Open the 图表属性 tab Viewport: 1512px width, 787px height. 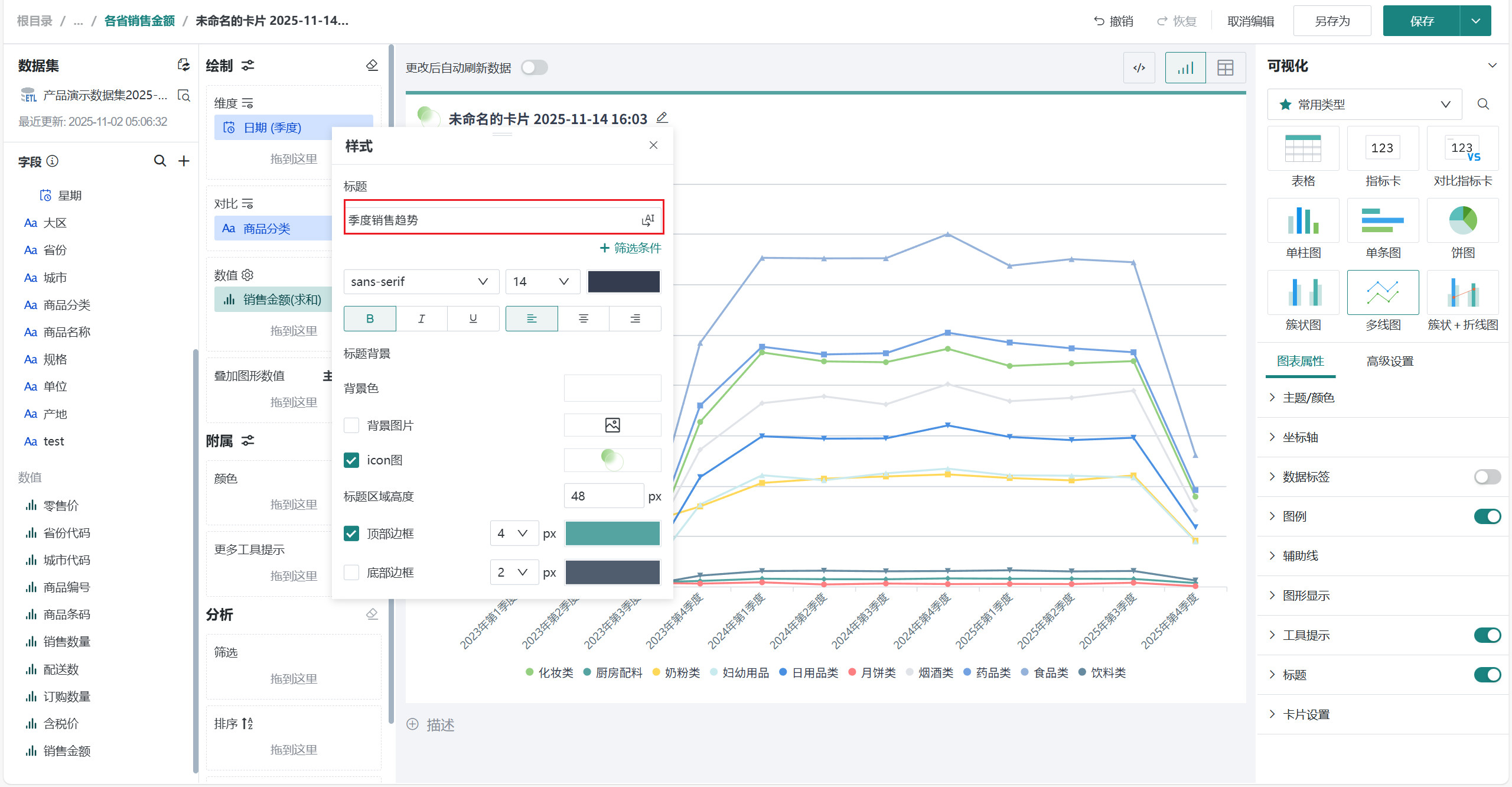pos(1300,361)
